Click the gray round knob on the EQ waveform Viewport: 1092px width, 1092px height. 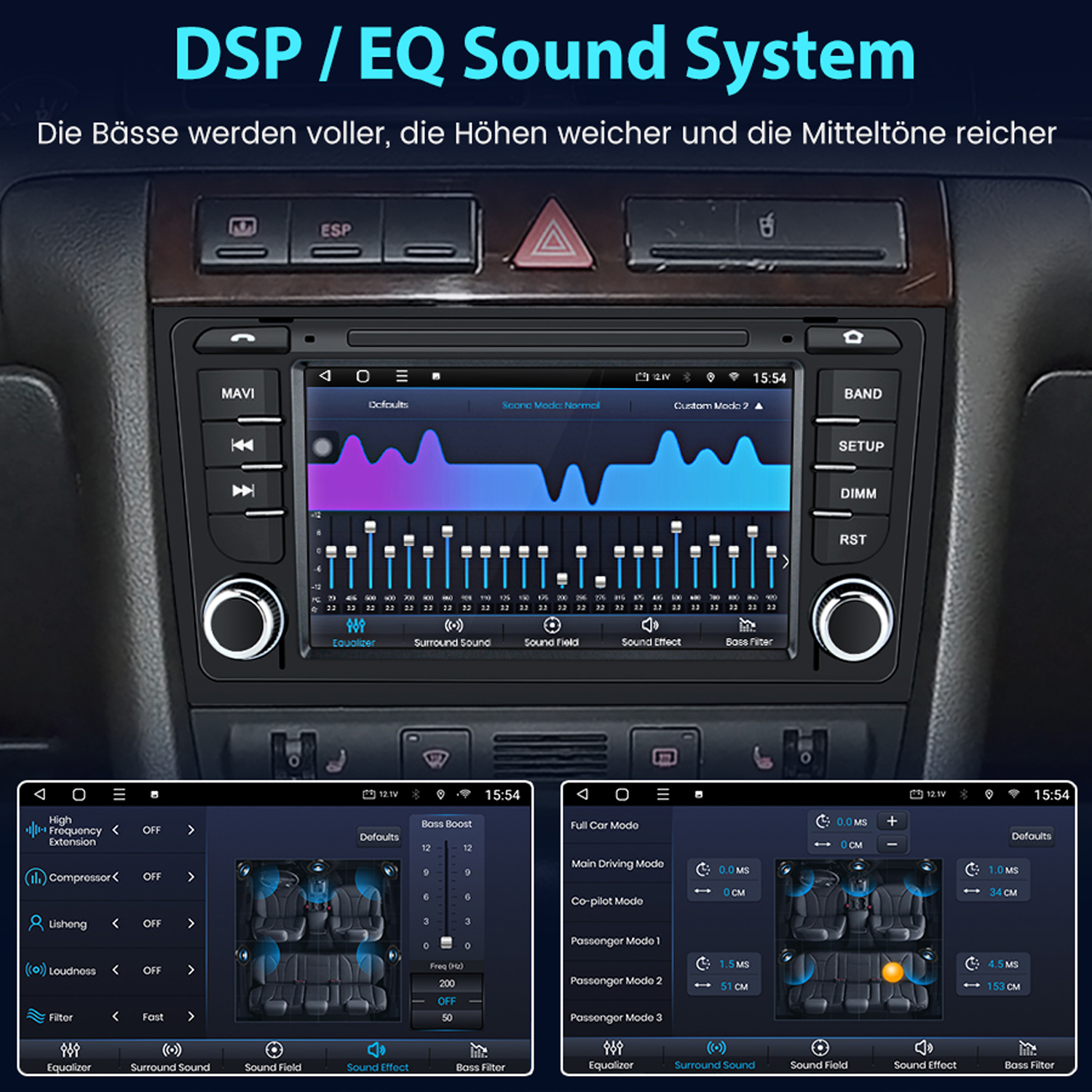coord(322,447)
